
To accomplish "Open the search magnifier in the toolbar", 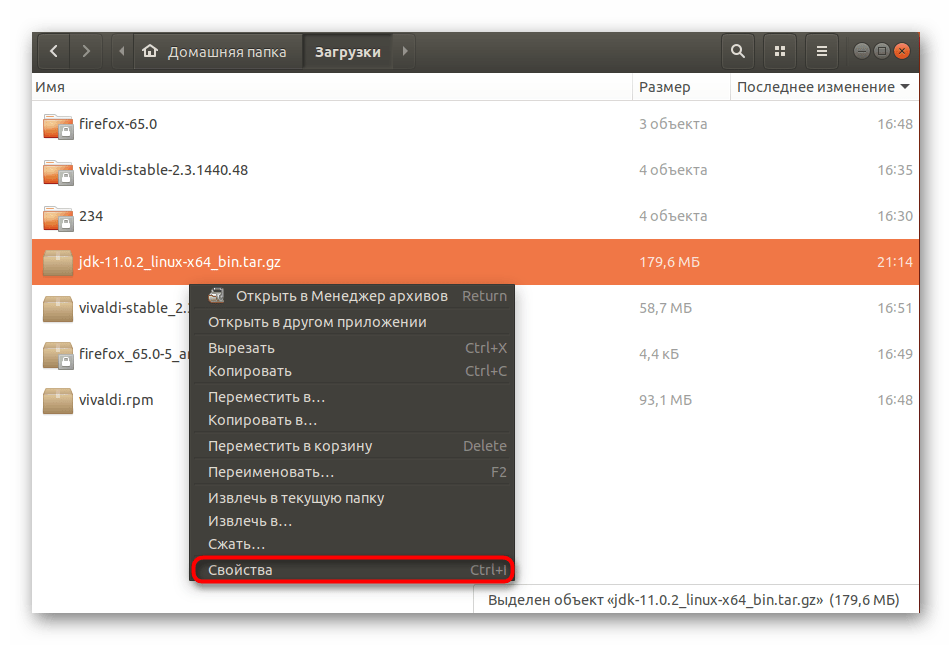I will (738, 51).
